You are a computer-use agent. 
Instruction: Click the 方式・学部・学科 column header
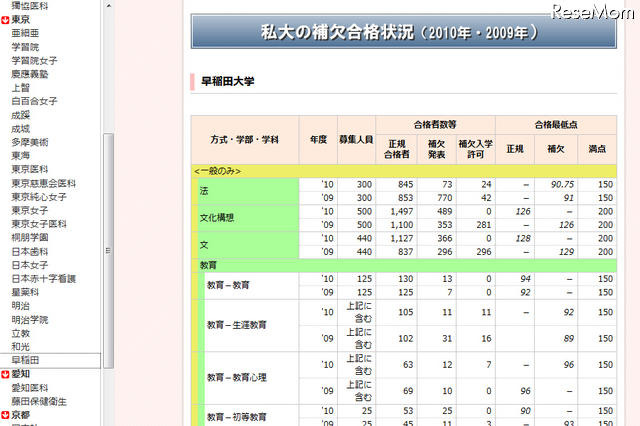click(x=245, y=140)
